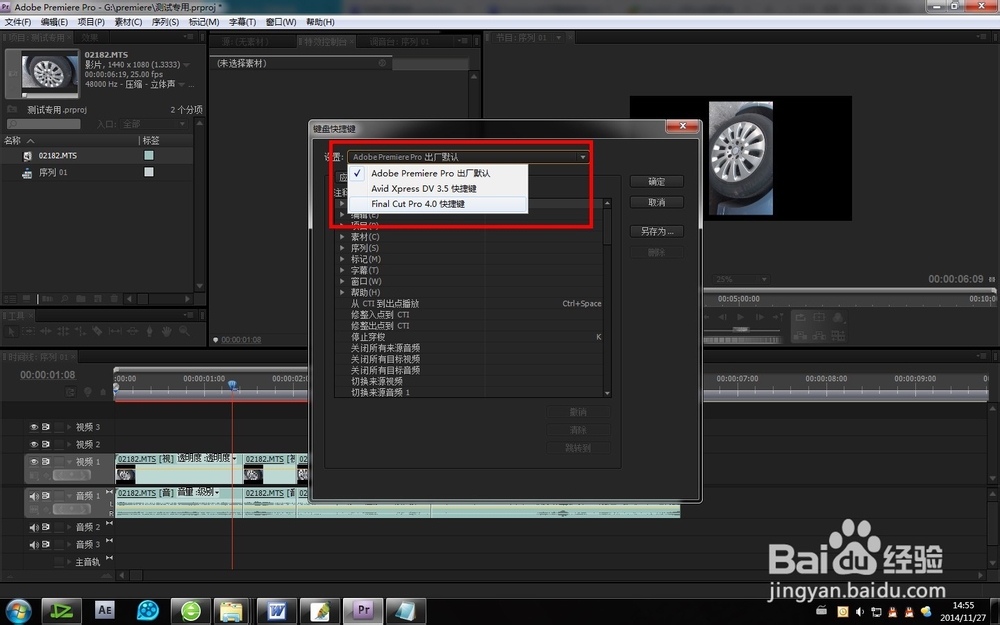Switch project panel to icon view
Viewport: 1000px width, 625px height.
pos(26,298)
